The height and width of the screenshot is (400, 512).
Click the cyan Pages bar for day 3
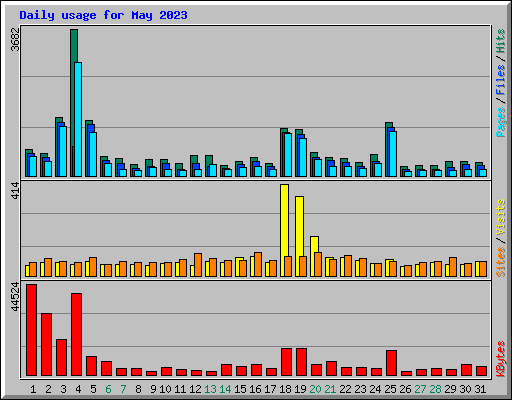63,151
